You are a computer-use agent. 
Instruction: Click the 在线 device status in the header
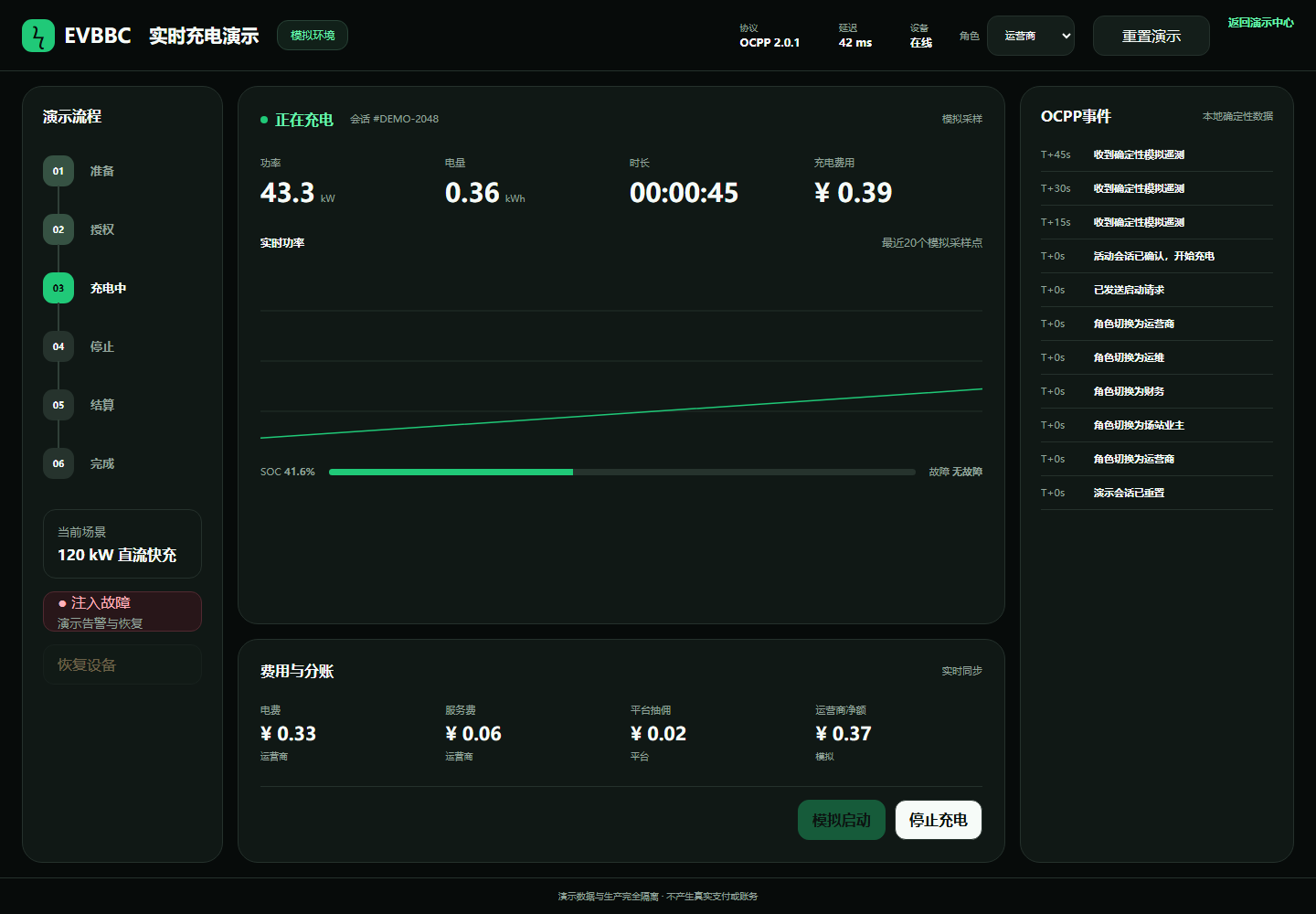click(921, 43)
